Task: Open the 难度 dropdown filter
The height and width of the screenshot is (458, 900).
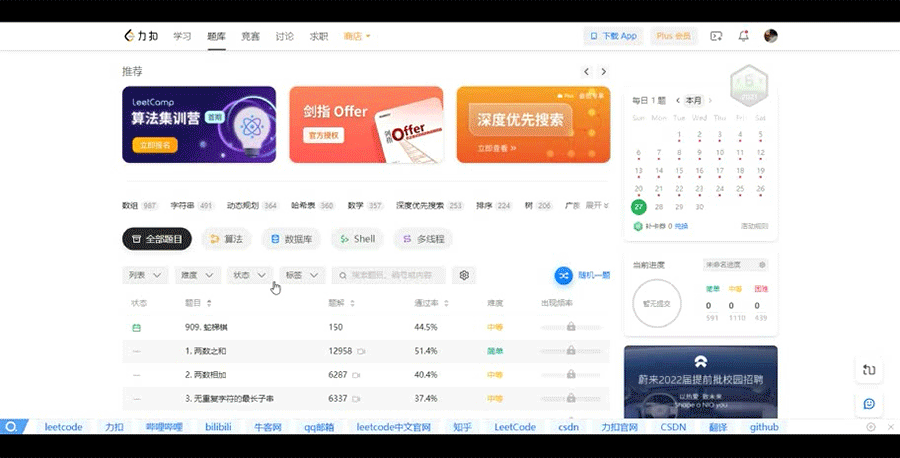Action: (x=197, y=275)
